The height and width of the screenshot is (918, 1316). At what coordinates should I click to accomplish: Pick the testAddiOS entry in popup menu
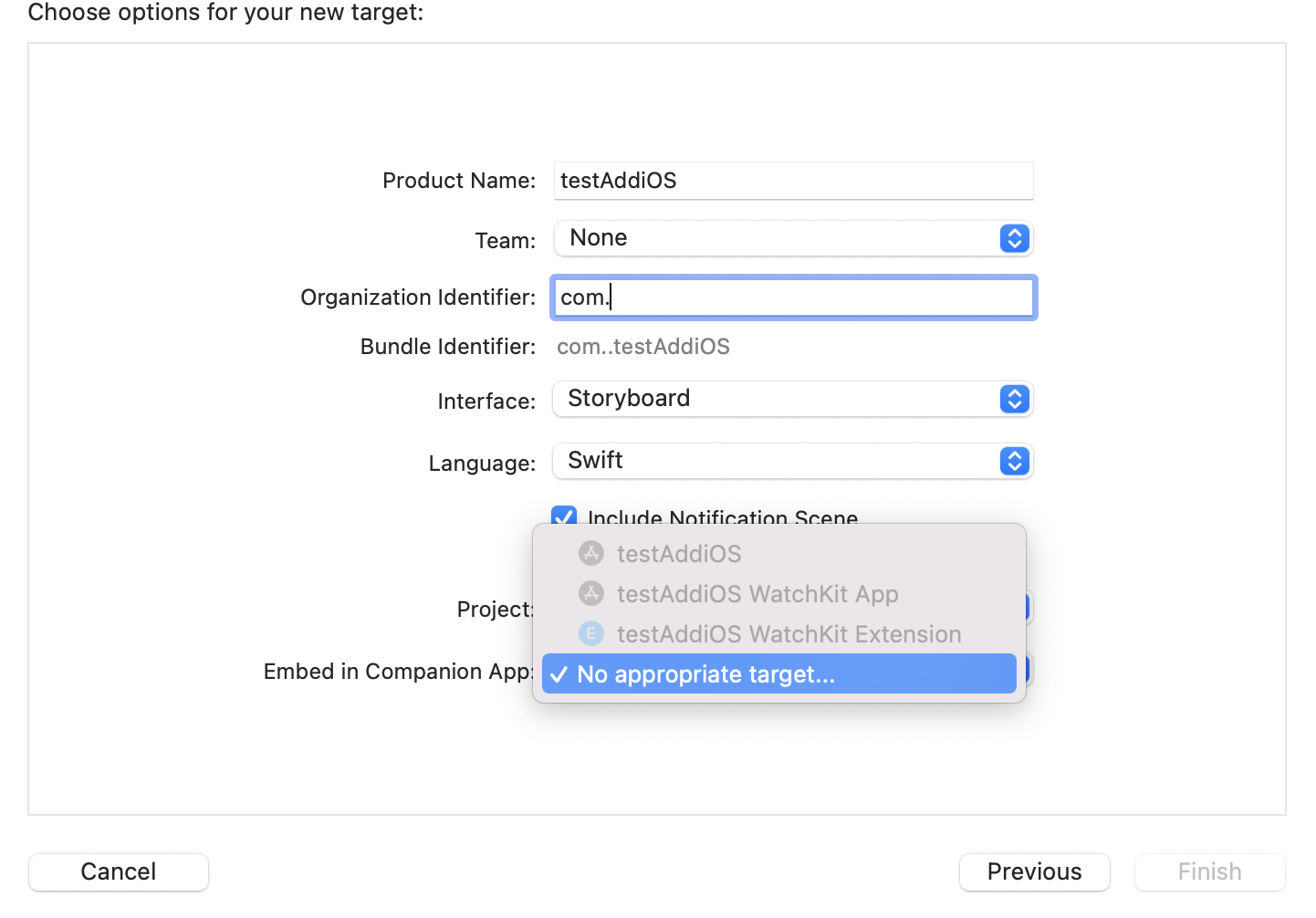pos(678,554)
